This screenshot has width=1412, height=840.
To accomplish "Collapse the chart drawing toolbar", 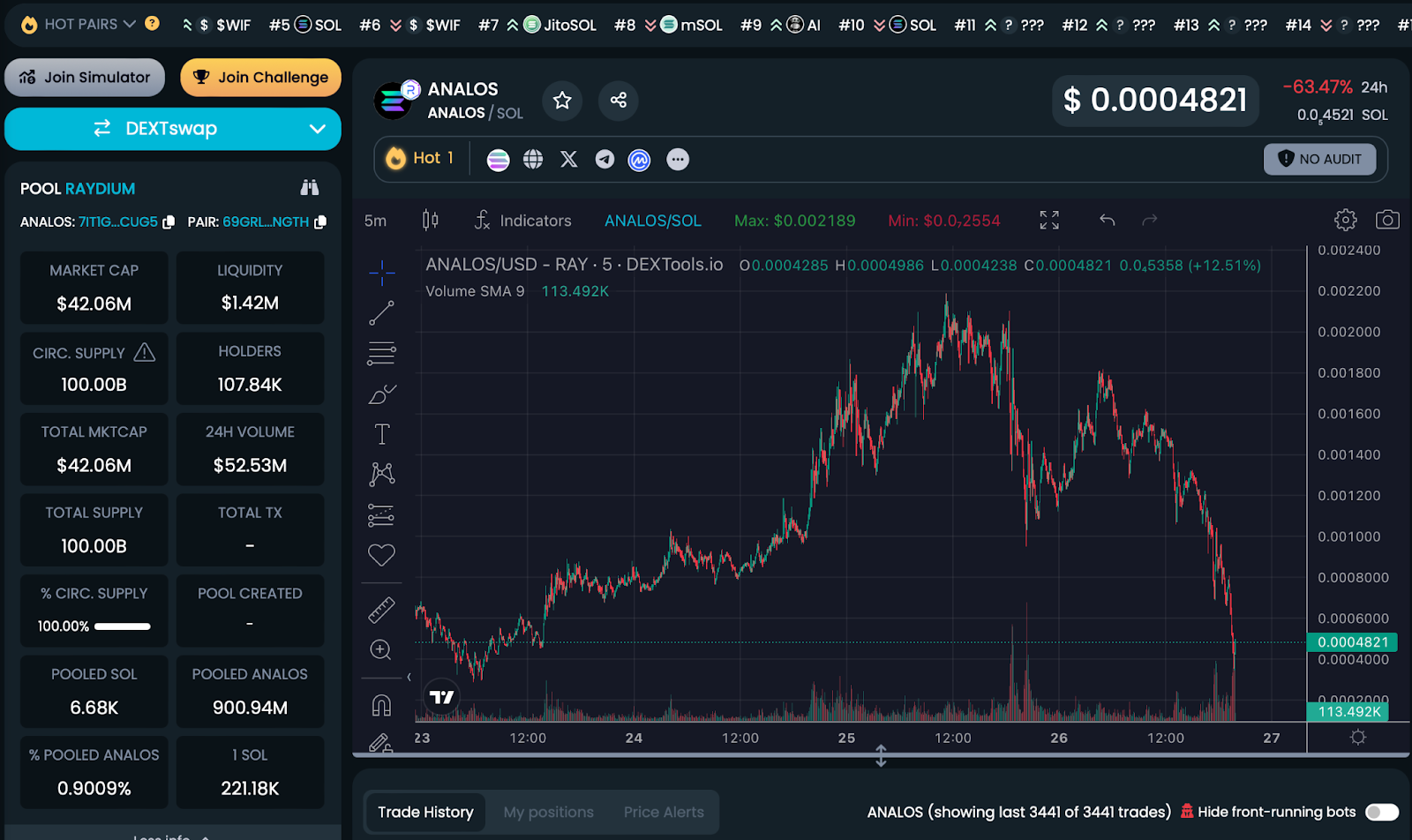I will tap(409, 678).
